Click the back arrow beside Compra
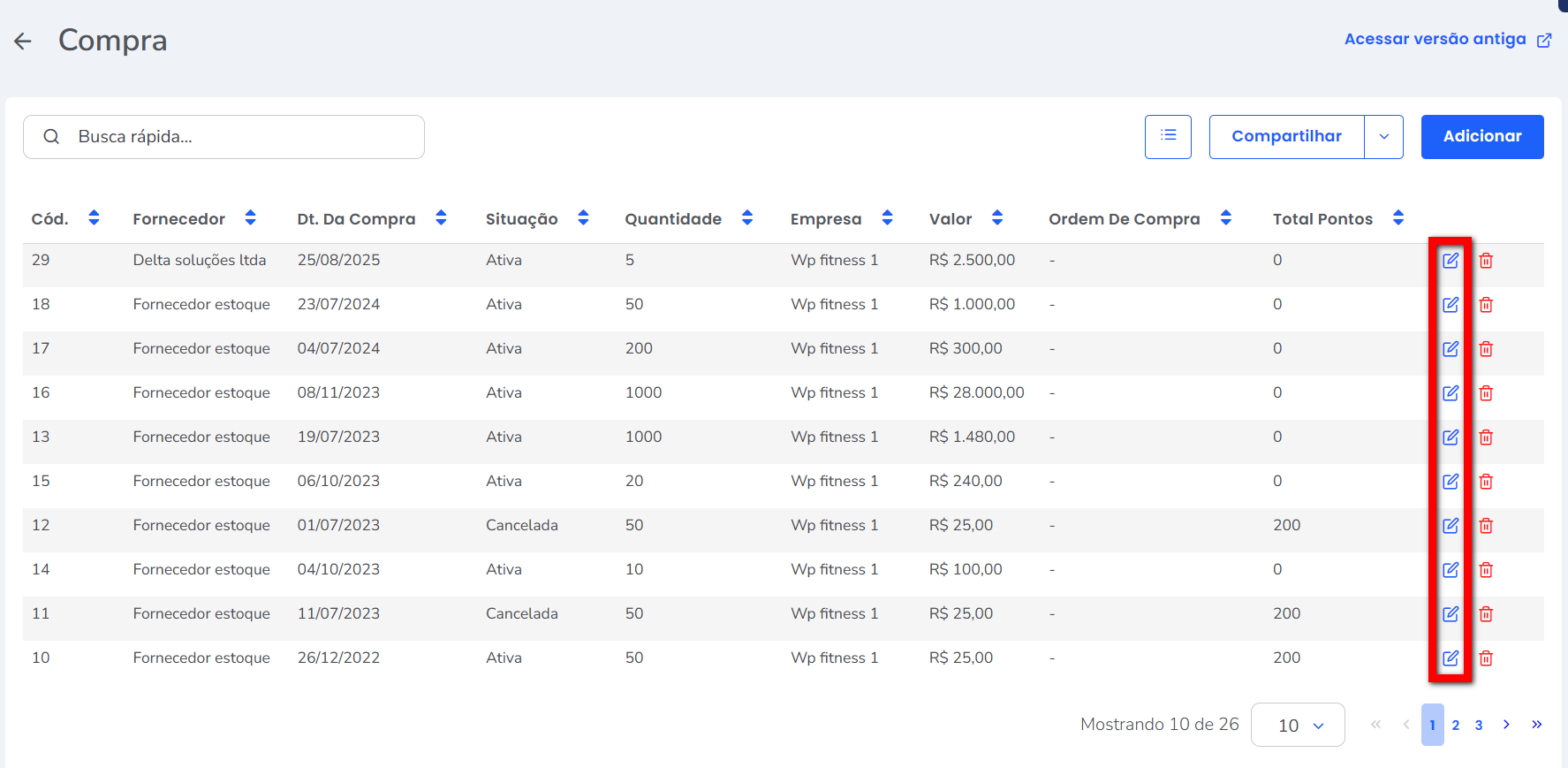Viewport: 1568px width, 768px height. pos(23,41)
